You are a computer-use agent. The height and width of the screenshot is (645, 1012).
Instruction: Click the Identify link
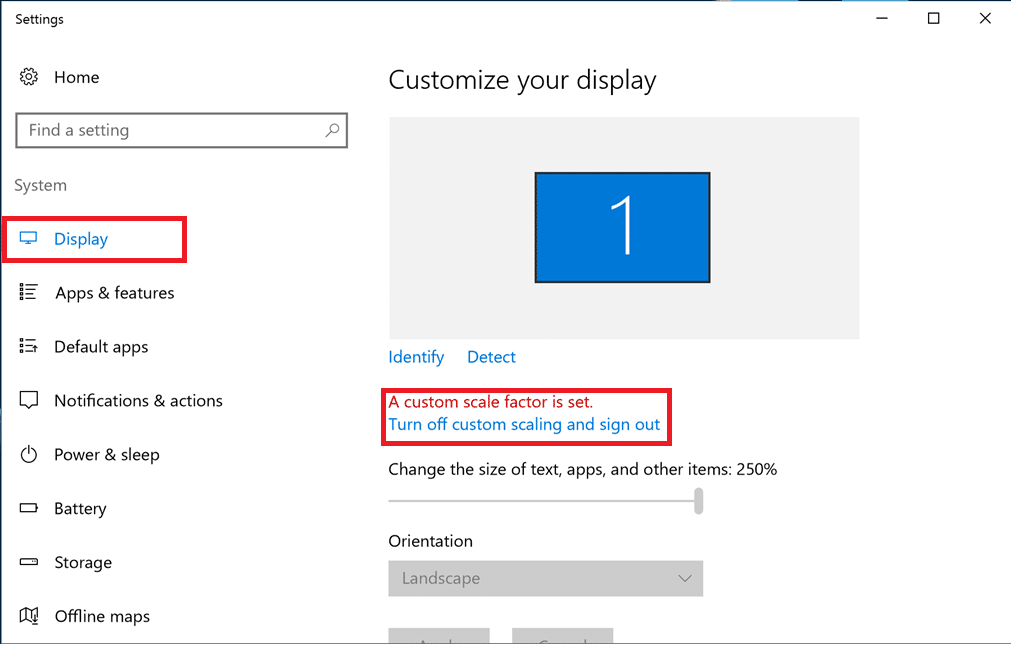(x=416, y=357)
